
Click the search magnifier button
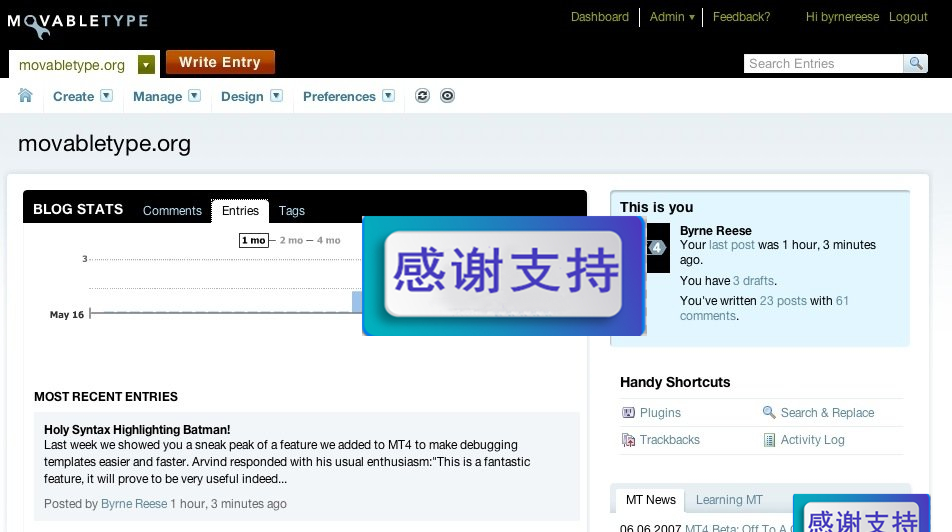tap(916, 63)
